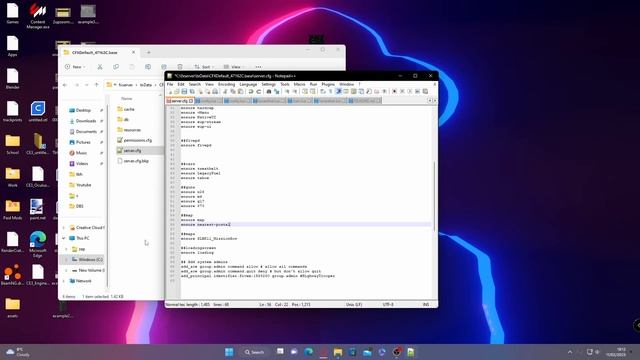Toggle Synchronize Horizontal Scrolling in Notepad++
Image resolution: width=640 pixels, height=360 pixels.
[x=312, y=91]
